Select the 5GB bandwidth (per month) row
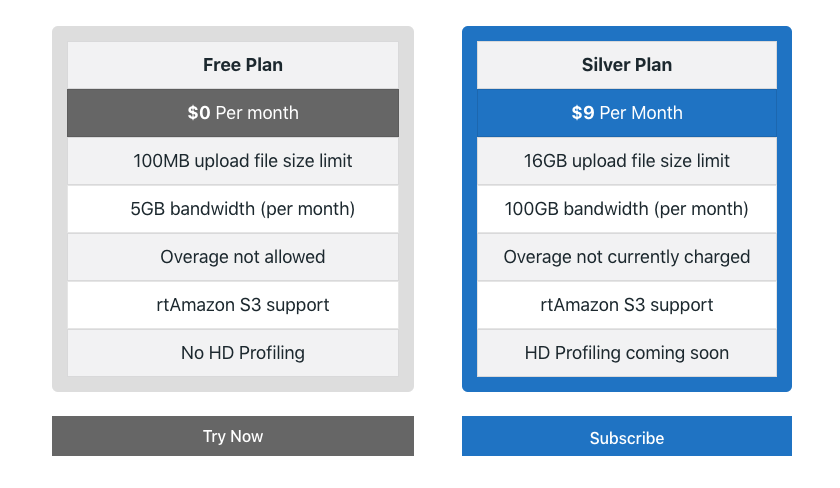This screenshot has width=840, height=488. point(242,209)
